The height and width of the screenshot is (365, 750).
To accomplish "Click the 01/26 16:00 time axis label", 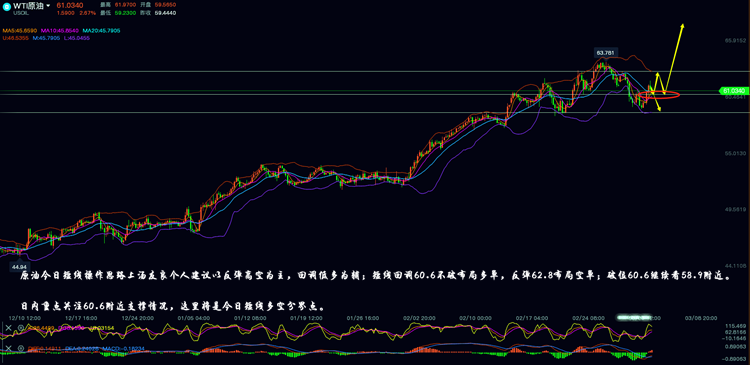I will 364,317.
